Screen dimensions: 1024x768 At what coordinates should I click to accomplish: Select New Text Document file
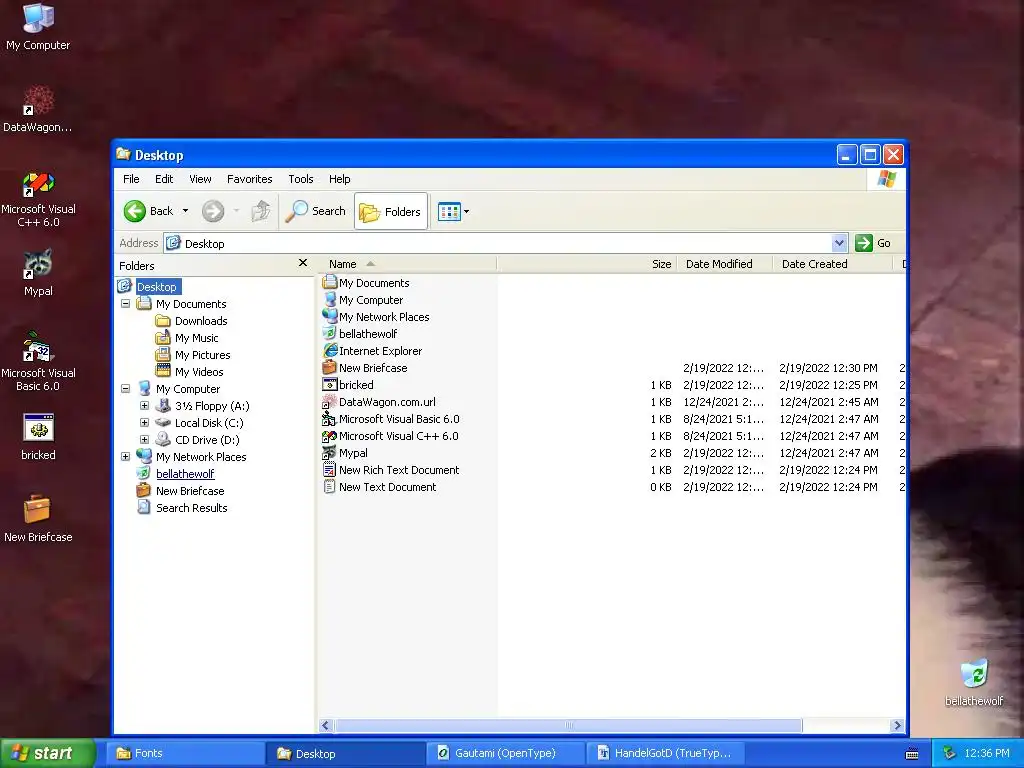tap(379, 487)
